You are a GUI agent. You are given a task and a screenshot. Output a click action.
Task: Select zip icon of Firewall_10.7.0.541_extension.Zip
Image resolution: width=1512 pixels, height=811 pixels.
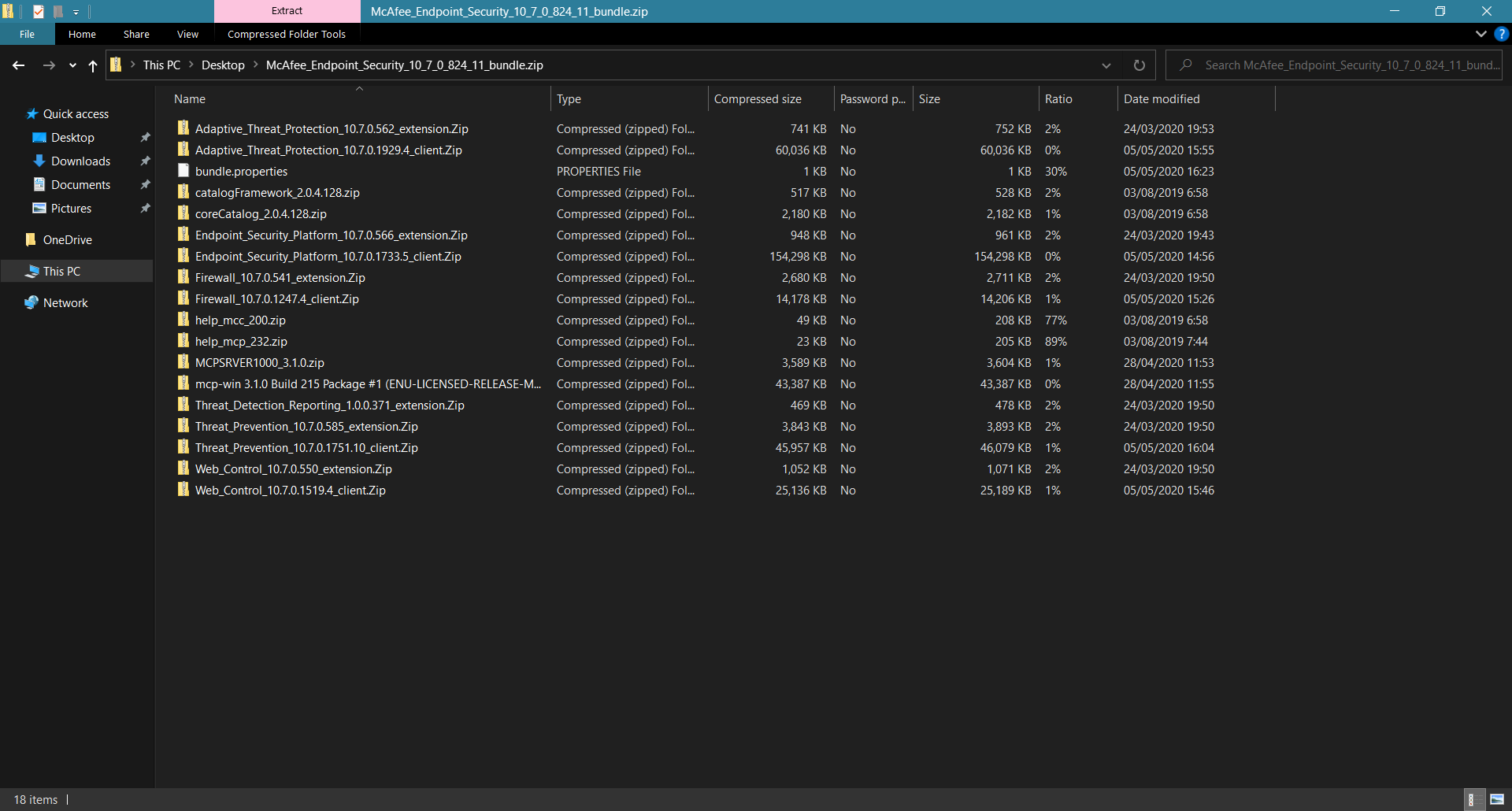pyautogui.click(x=183, y=277)
